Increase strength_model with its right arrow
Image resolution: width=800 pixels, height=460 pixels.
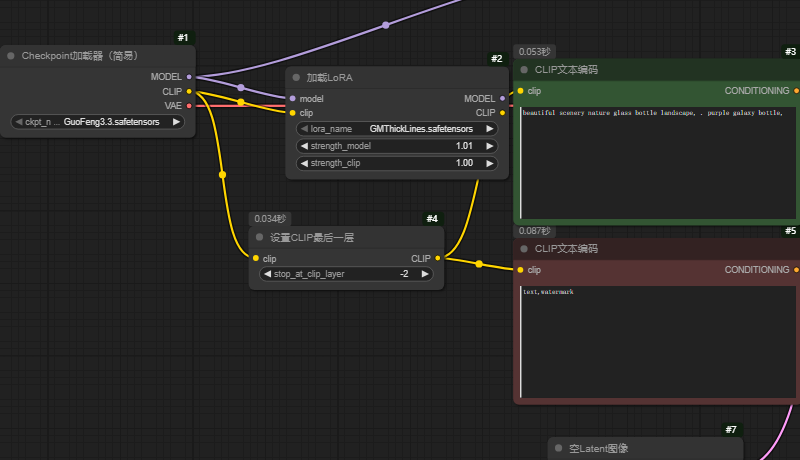coord(490,146)
